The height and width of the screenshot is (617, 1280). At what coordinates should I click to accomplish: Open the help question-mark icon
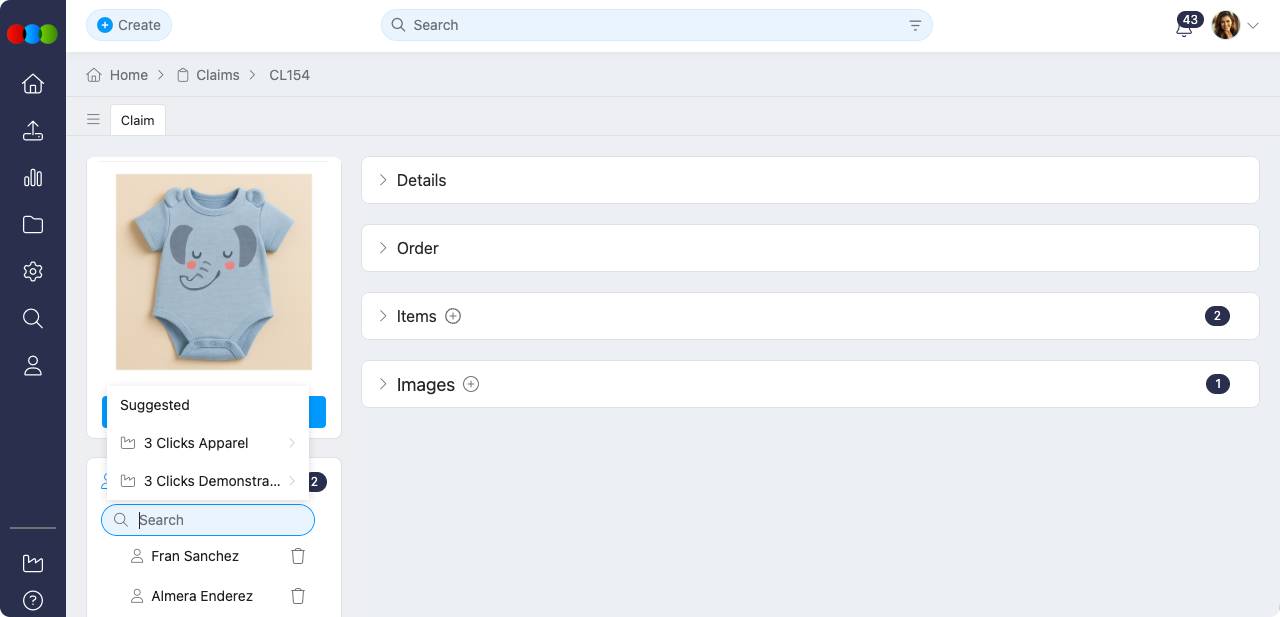pos(32,600)
